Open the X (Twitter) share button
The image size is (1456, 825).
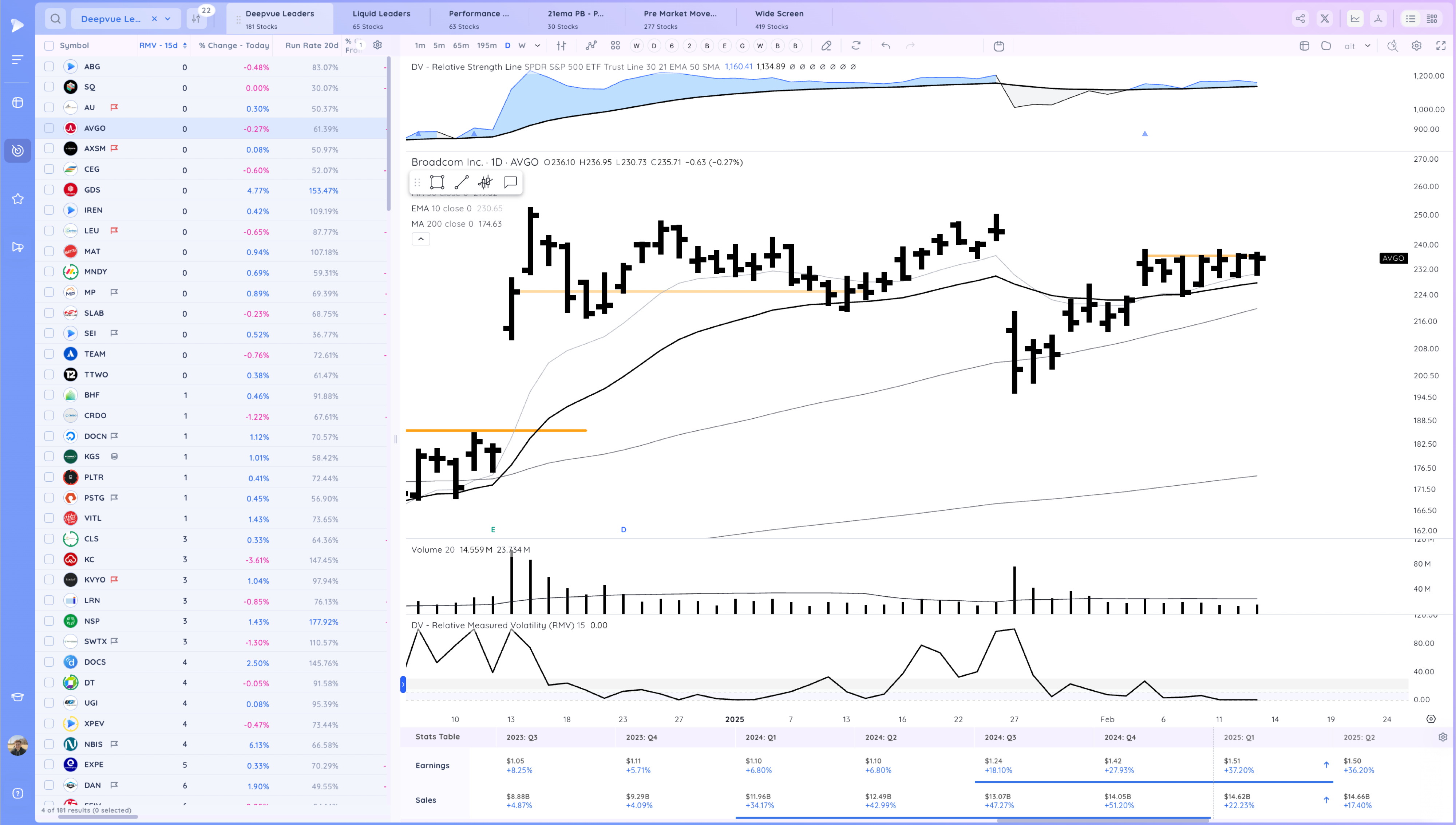coord(1325,19)
